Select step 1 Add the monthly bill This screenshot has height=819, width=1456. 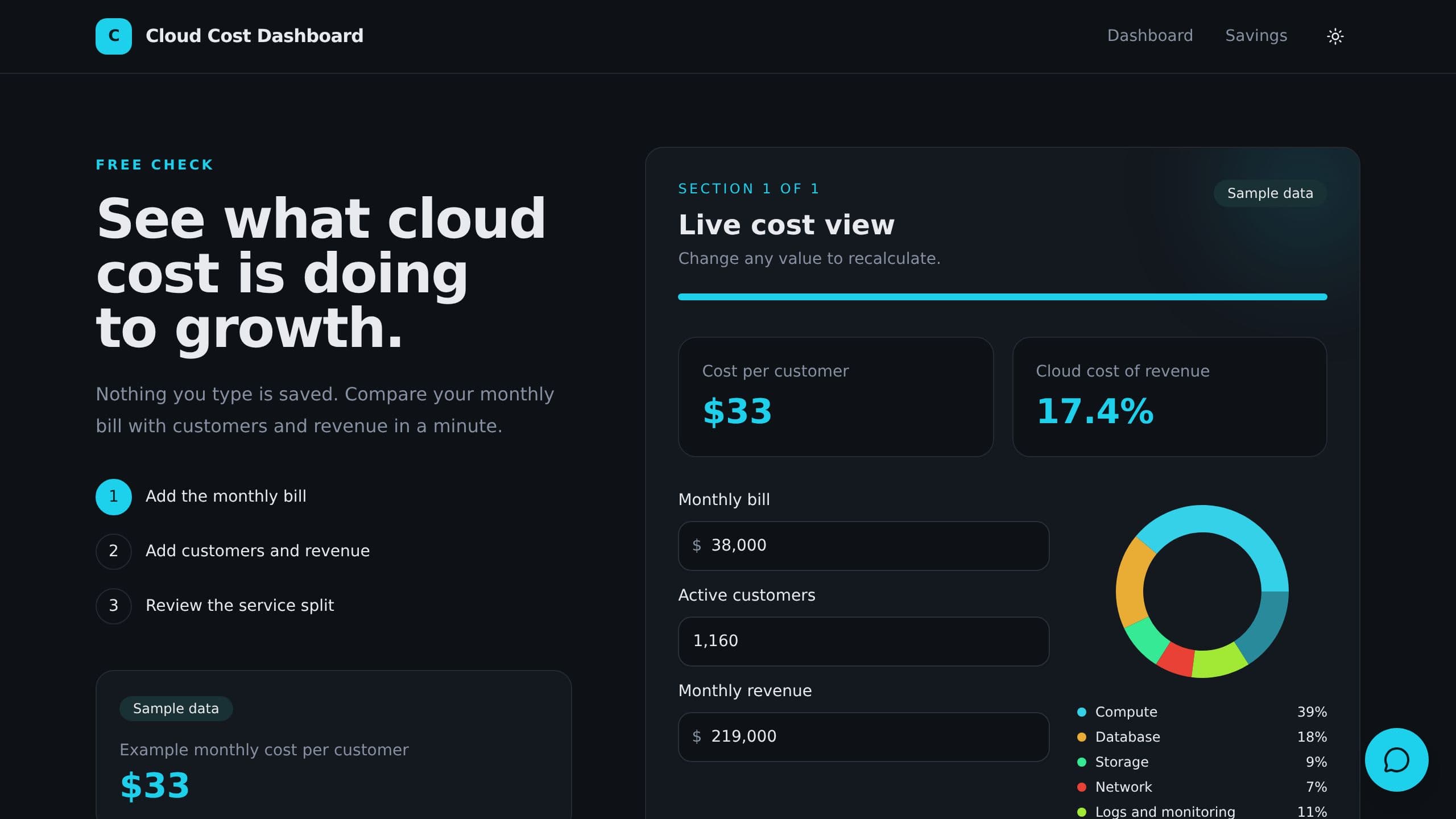201,497
